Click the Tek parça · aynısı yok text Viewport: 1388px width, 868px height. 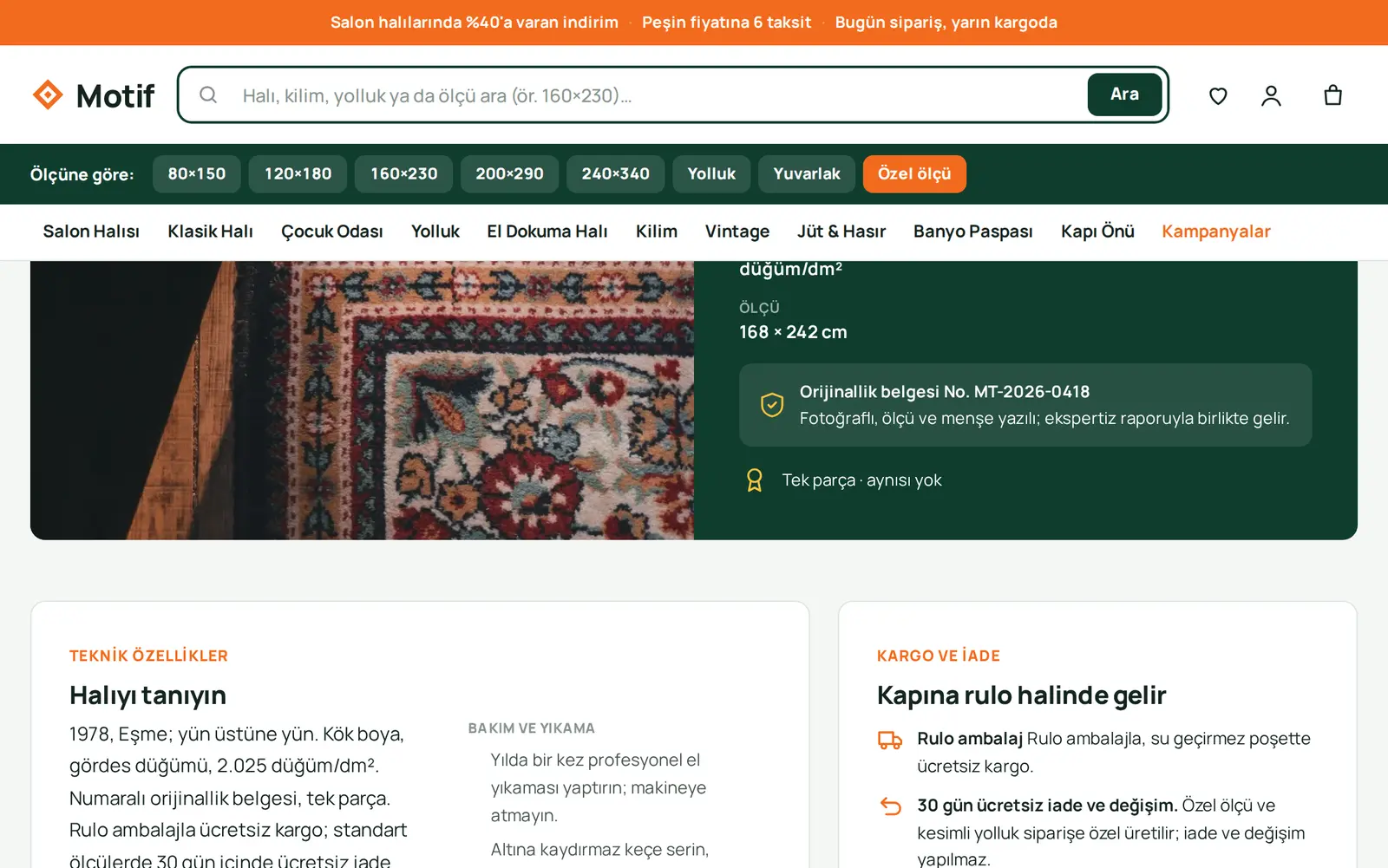861,480
